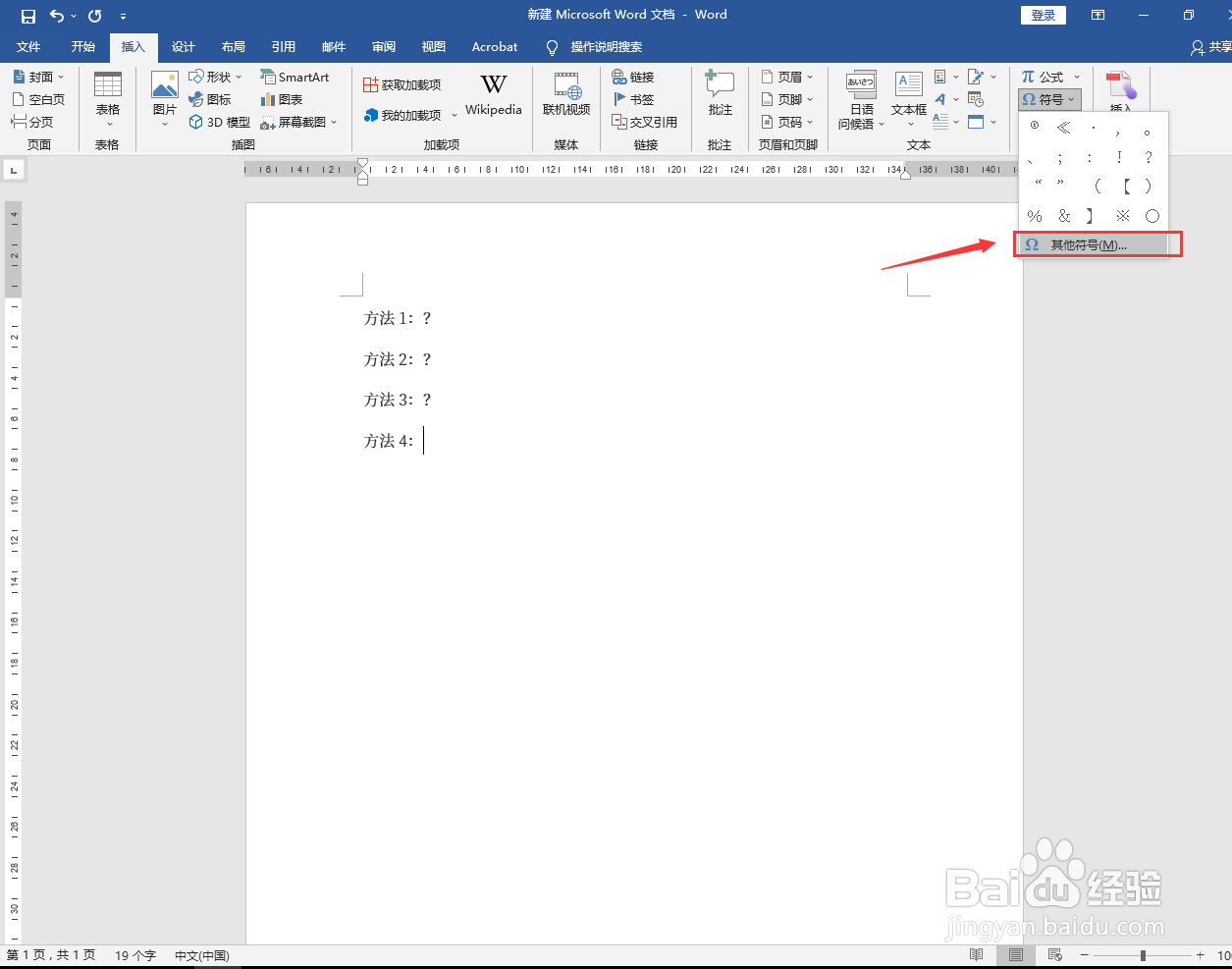
Task: Click the ruler tab selector button
Action: [14, 171]
